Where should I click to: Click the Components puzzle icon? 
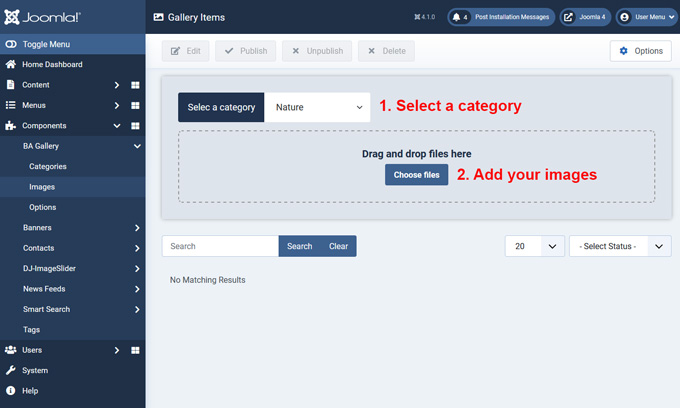point(11,126)
